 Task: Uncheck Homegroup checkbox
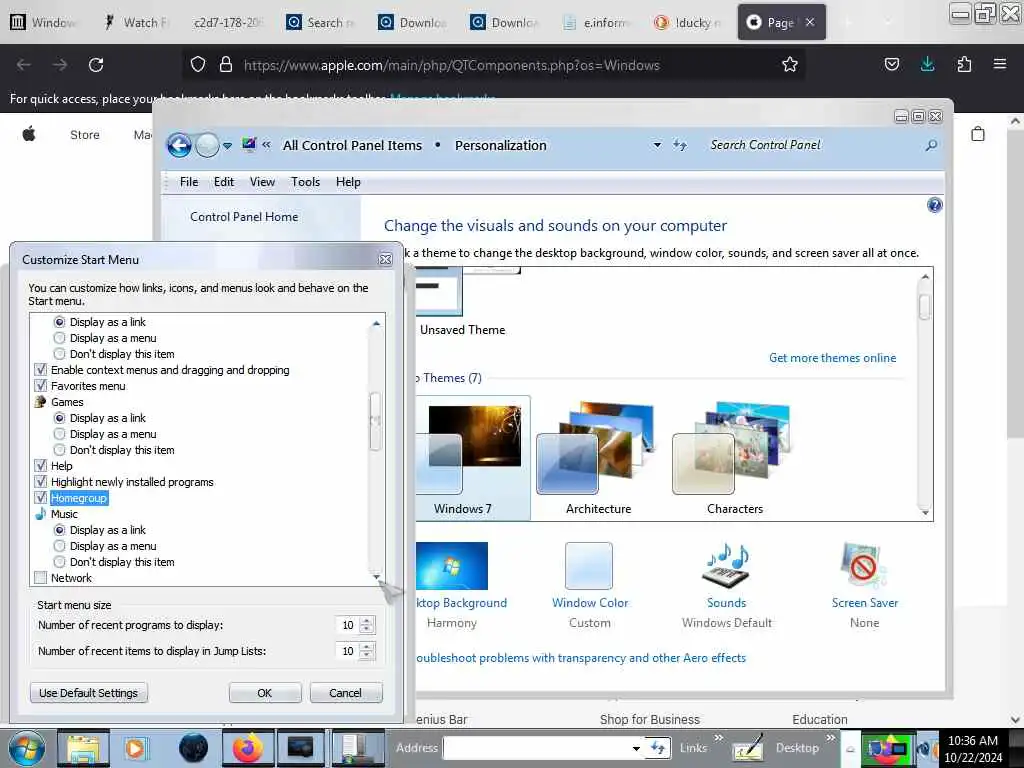[40, 498]
